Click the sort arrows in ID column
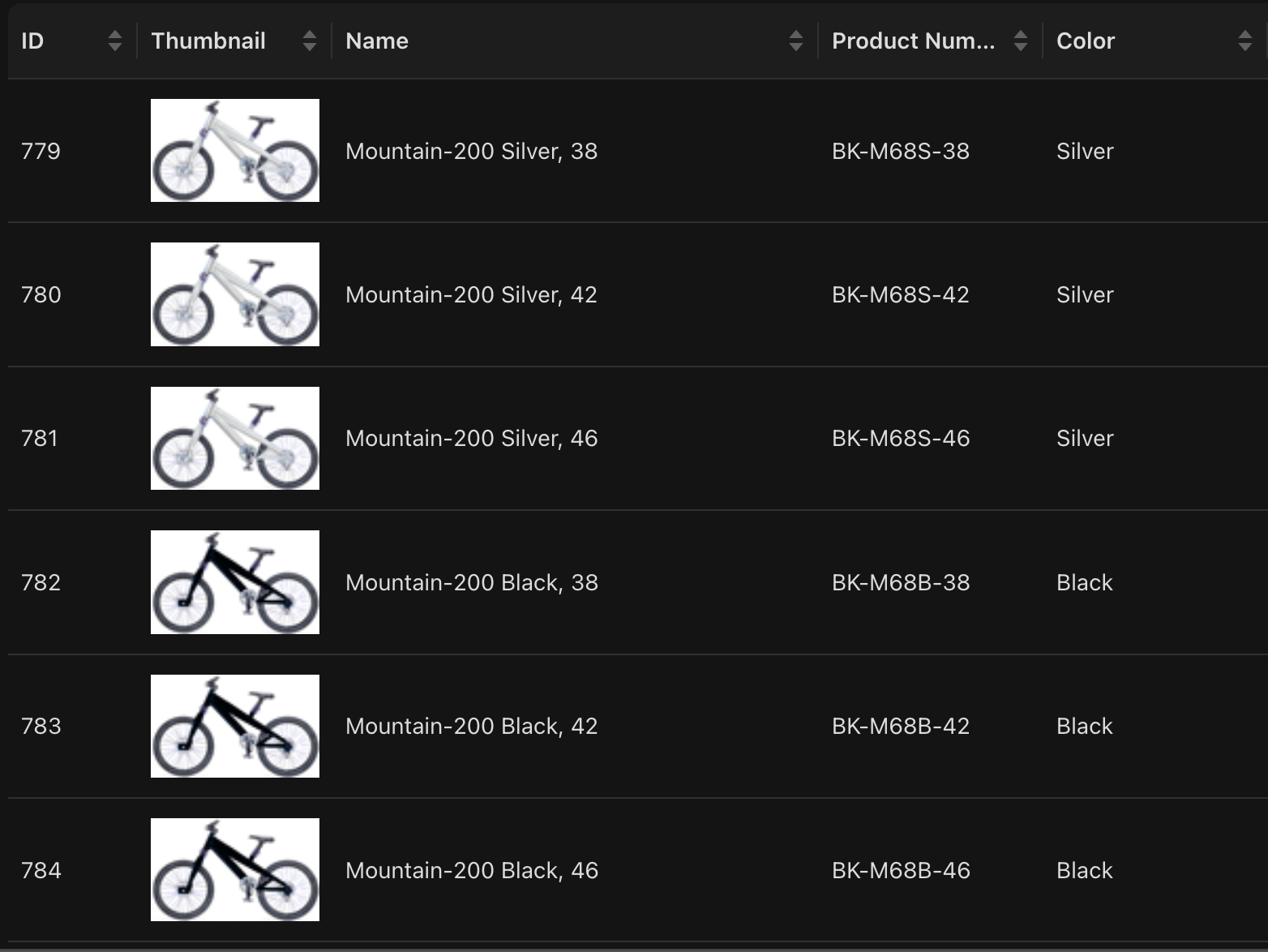The height and width of the screenshot is (952, 1268). (115, 41)
